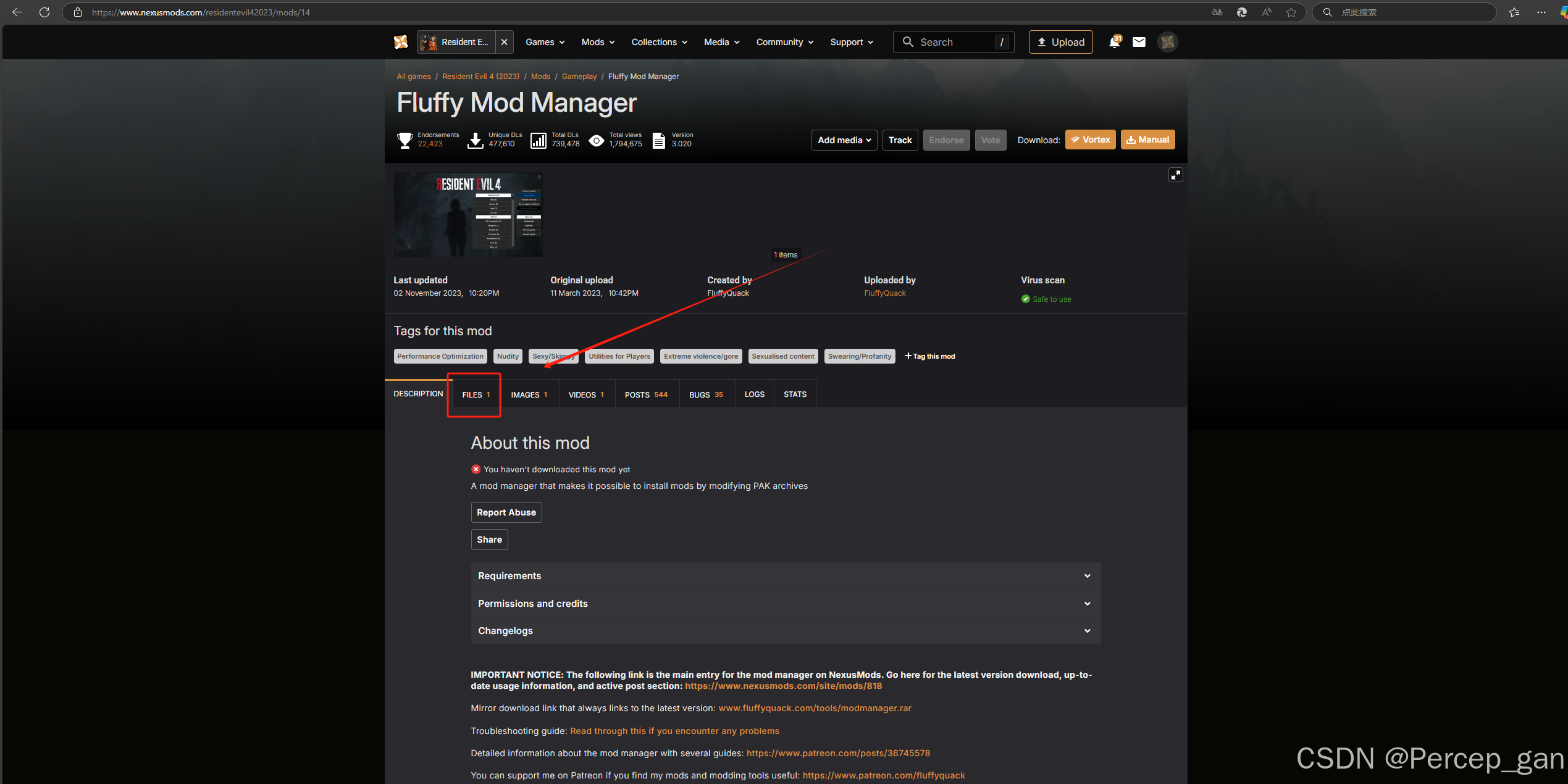The width and height of the screenshot is (1568, 784).
Task: Click the Manual download button
Action: [x=1147, y=140]
